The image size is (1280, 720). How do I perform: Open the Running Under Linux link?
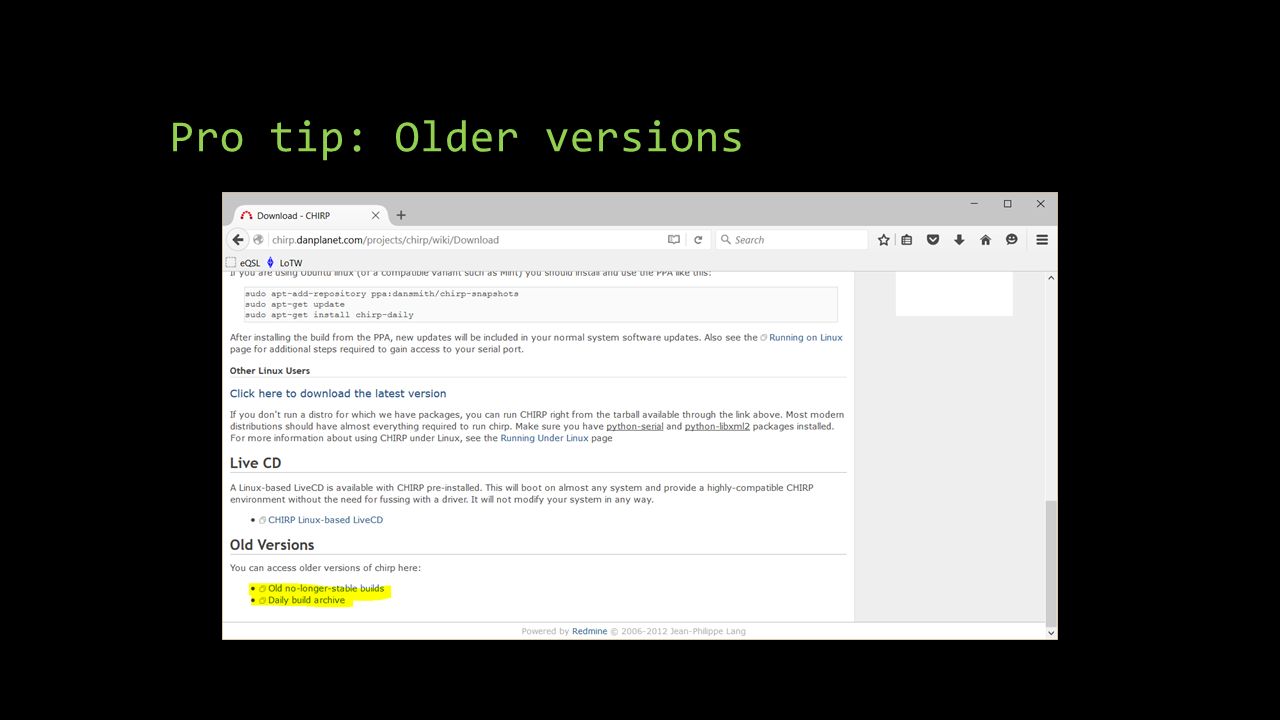coord(544,438)
